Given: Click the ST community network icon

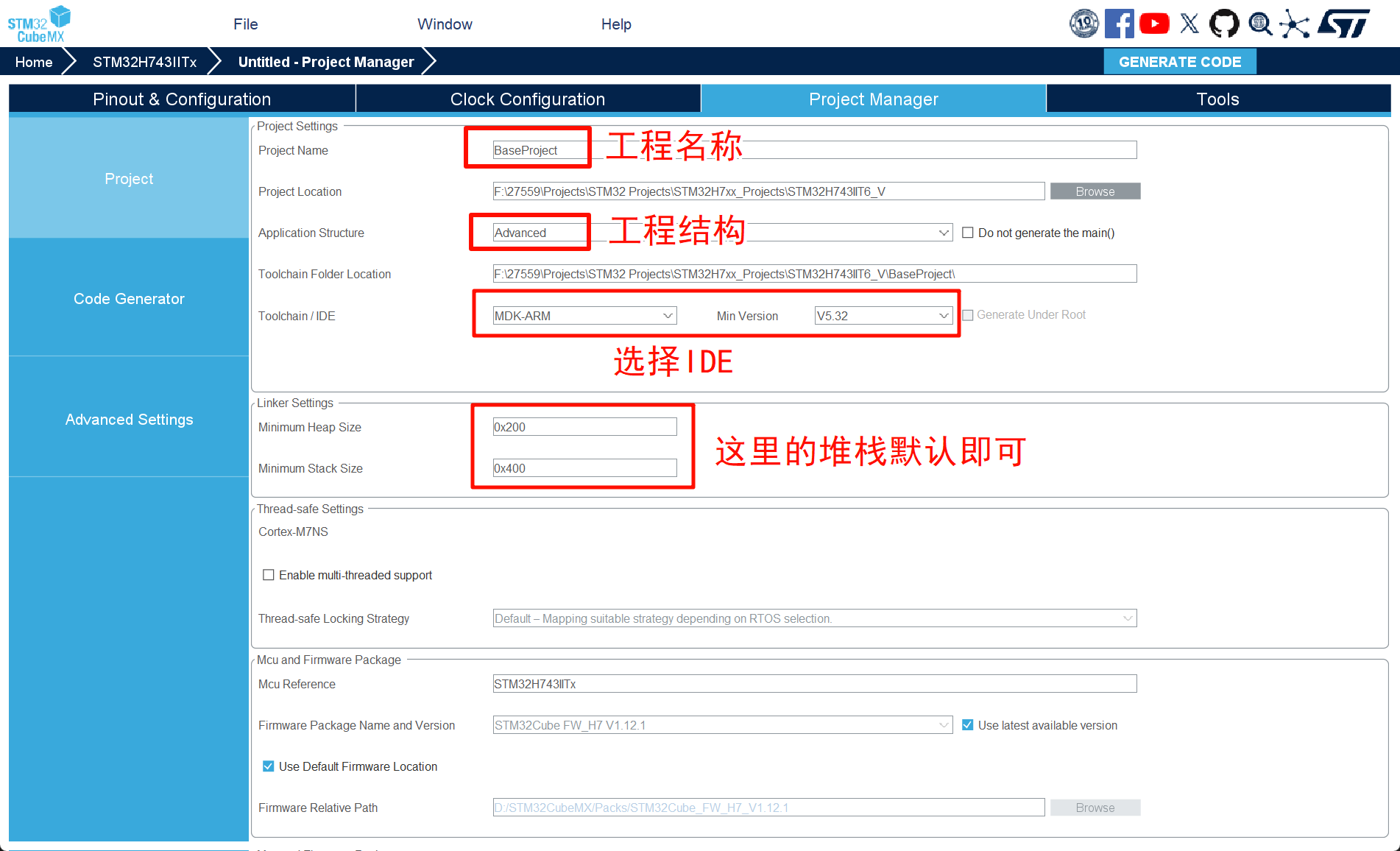Looking at the screenshot, I should [x=1295, y=24].
